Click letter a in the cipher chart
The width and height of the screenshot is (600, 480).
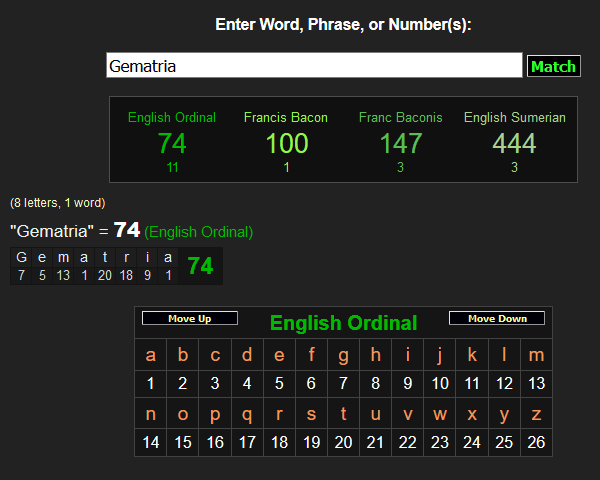(x=150, y=355)
